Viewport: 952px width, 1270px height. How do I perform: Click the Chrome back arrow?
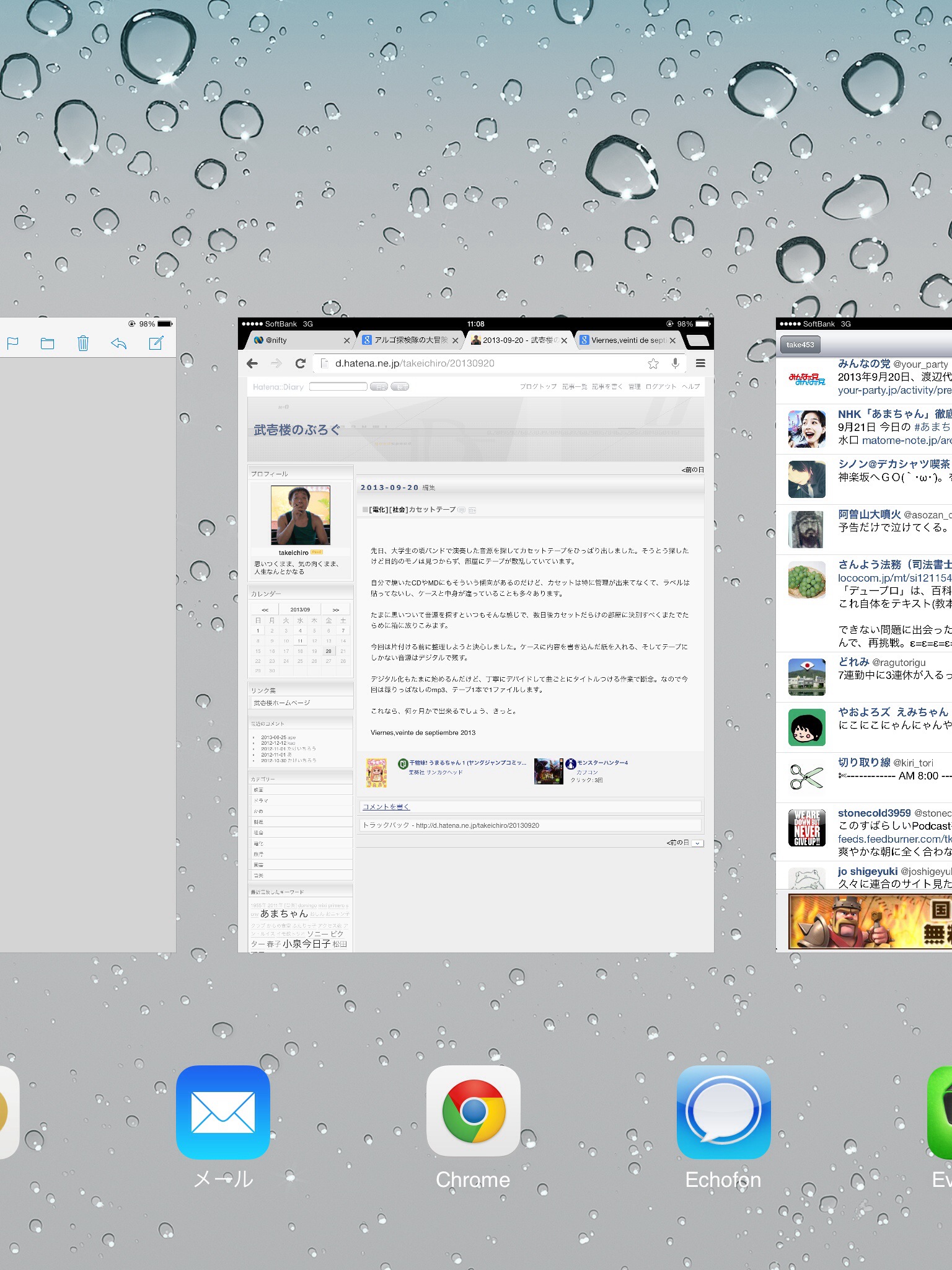pyautogui.click(x=252, y=363)
